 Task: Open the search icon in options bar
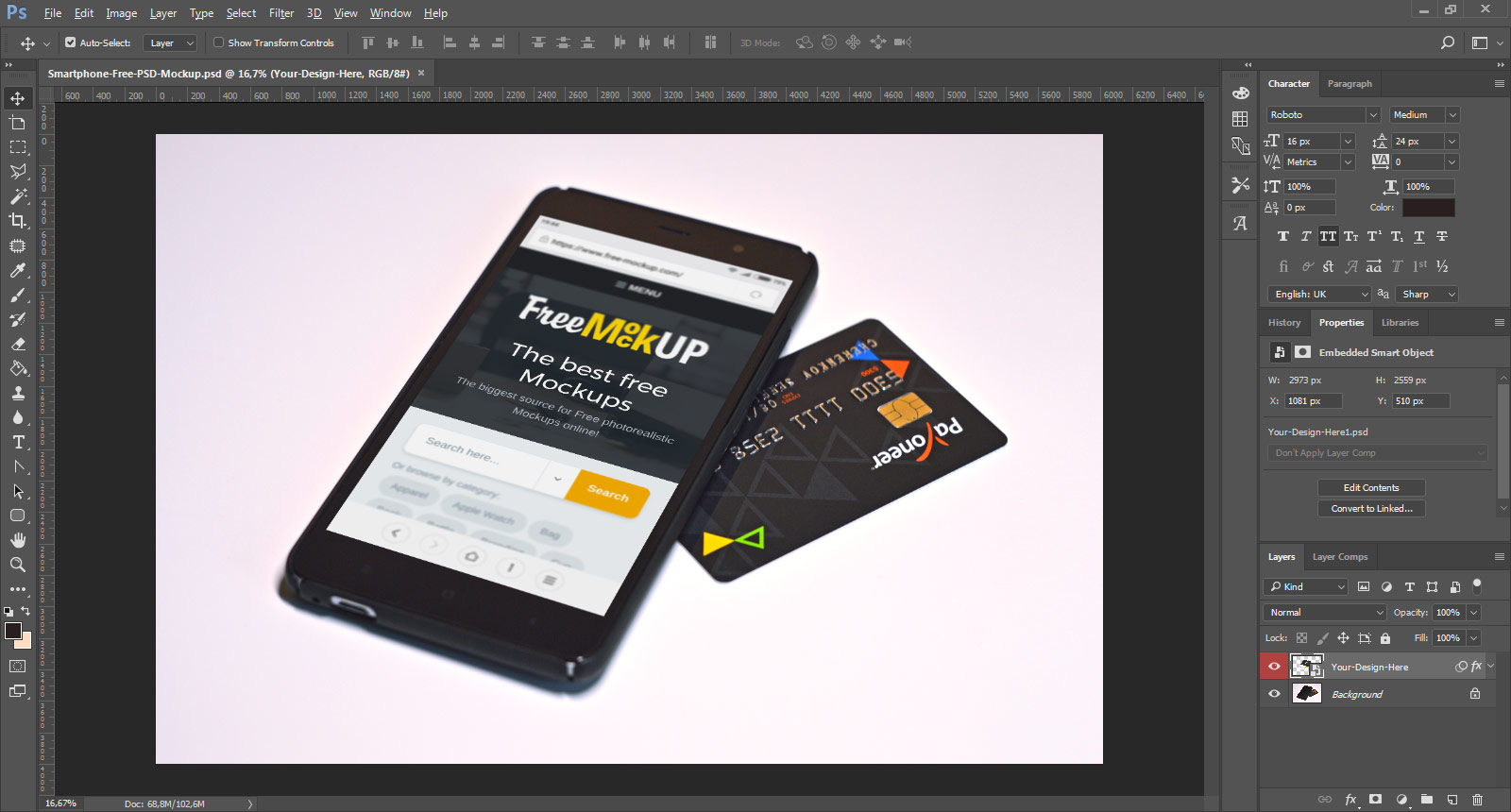pyautogui.click(x=1448, y=42)
